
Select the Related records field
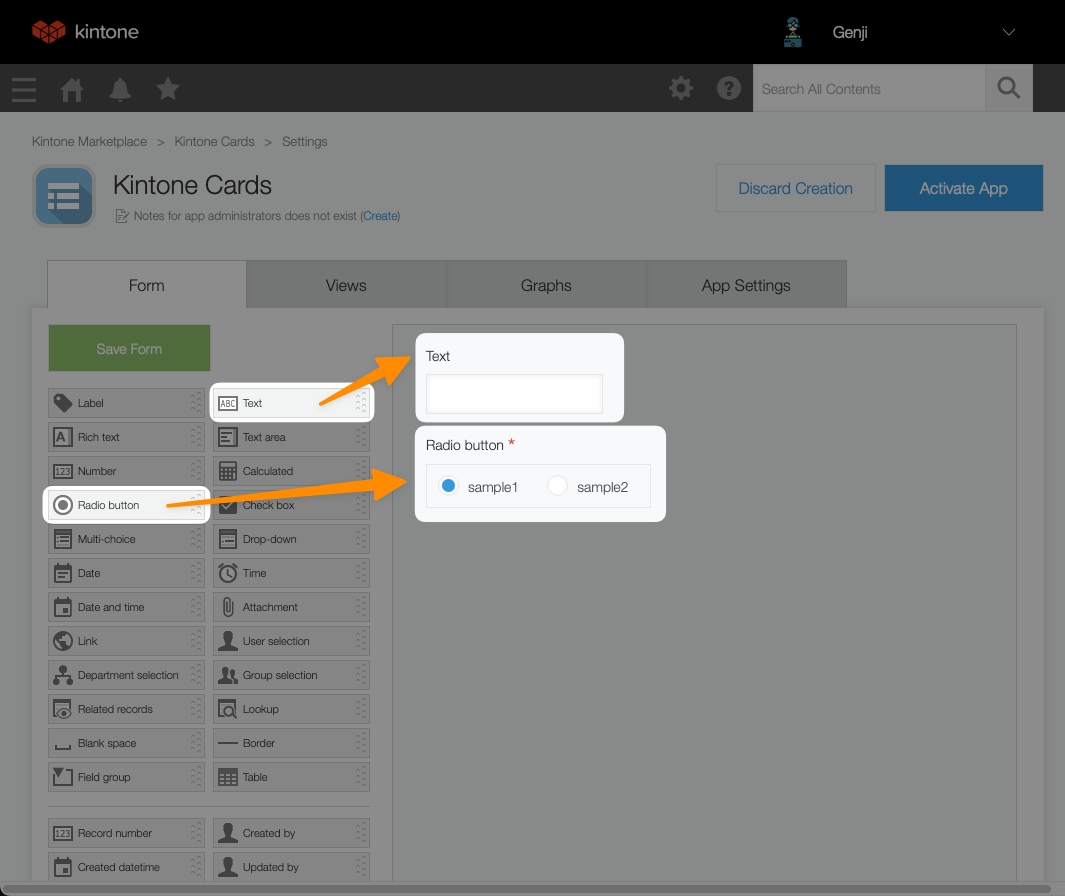pyautogui.click(x=126, y=709)
